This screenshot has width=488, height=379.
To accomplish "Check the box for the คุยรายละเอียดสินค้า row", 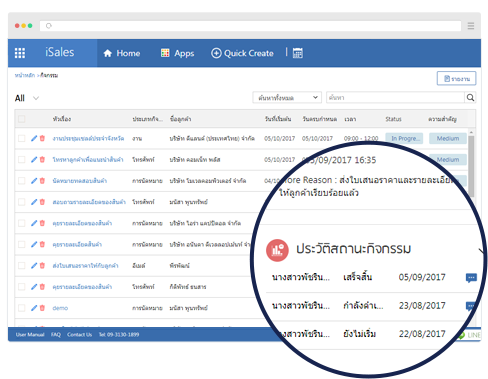I will click(22, 244).
